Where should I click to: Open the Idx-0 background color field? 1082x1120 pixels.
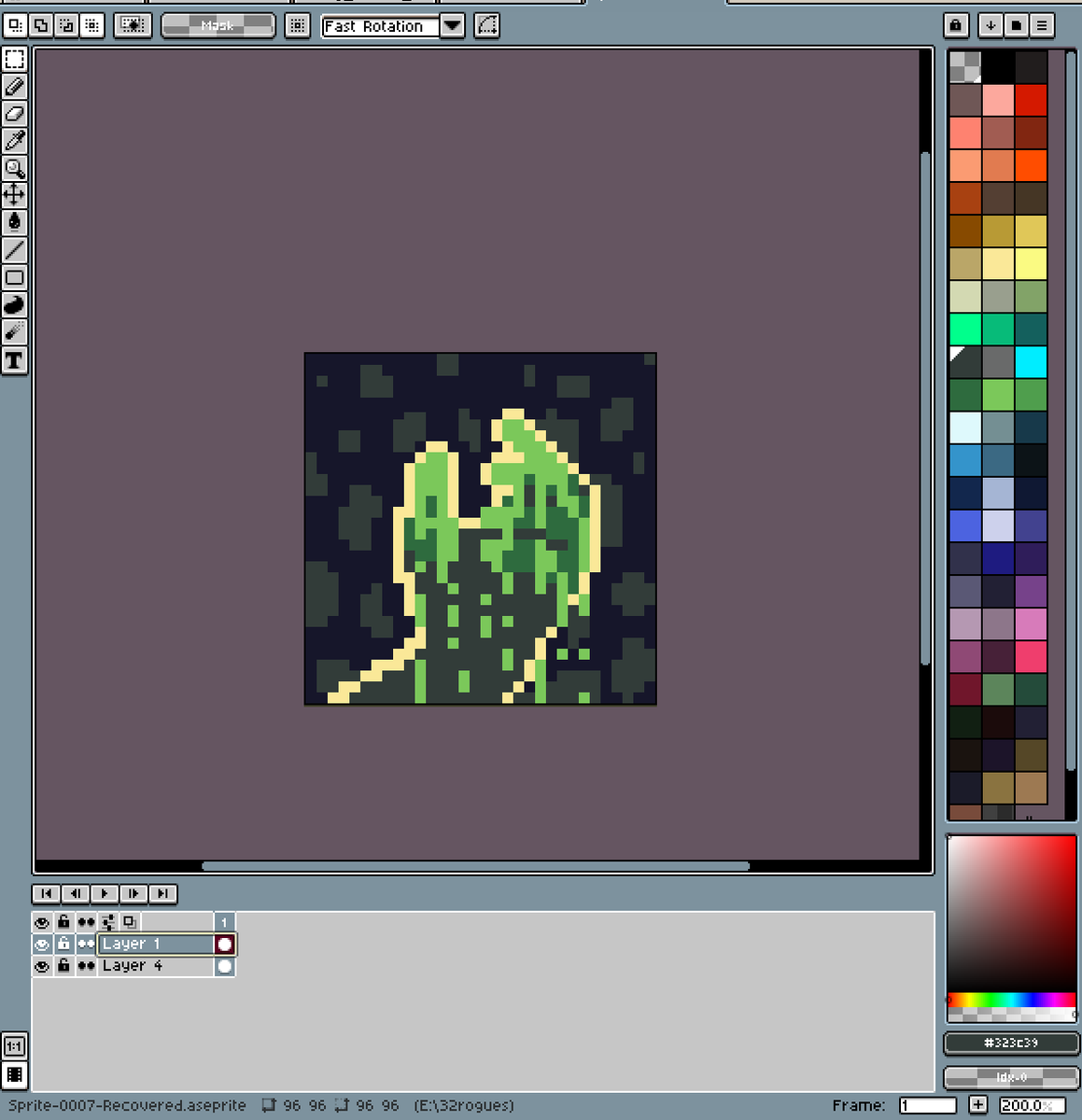(1011, 1077)
